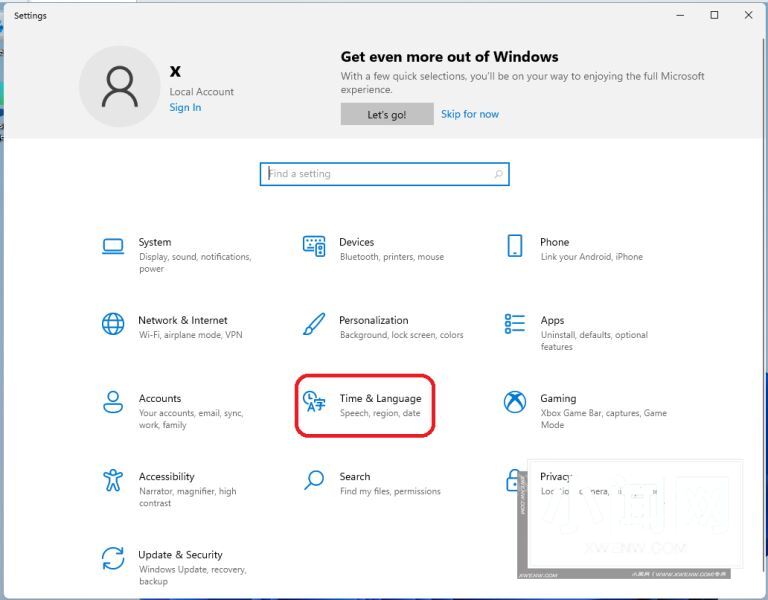This screenshot has height=600, width=768.
Task: Focus the Find a setting field
Action: click(x=384, y=174)
